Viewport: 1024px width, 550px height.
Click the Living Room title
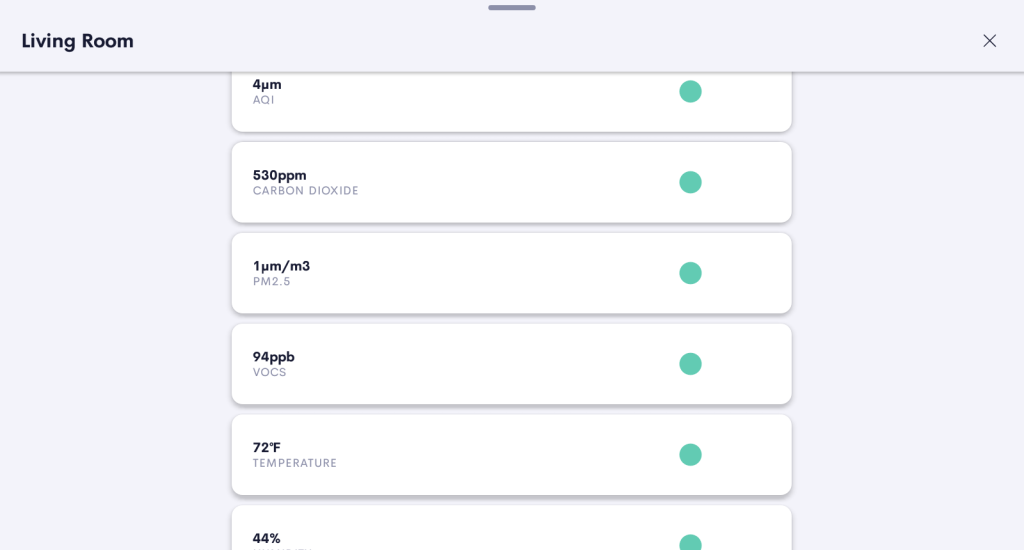click(77, 41)
